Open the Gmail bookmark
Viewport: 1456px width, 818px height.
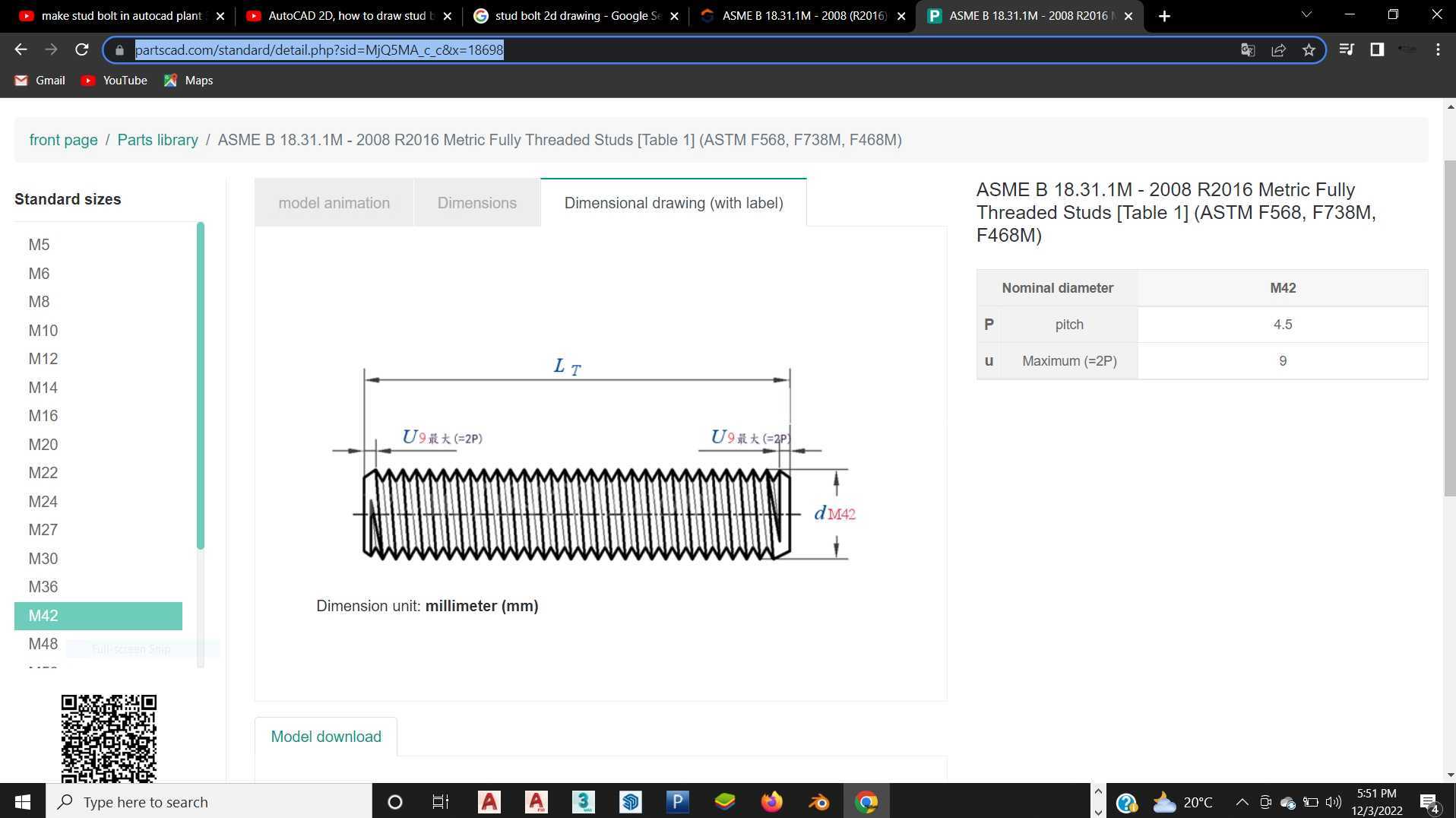coord(40,81)
